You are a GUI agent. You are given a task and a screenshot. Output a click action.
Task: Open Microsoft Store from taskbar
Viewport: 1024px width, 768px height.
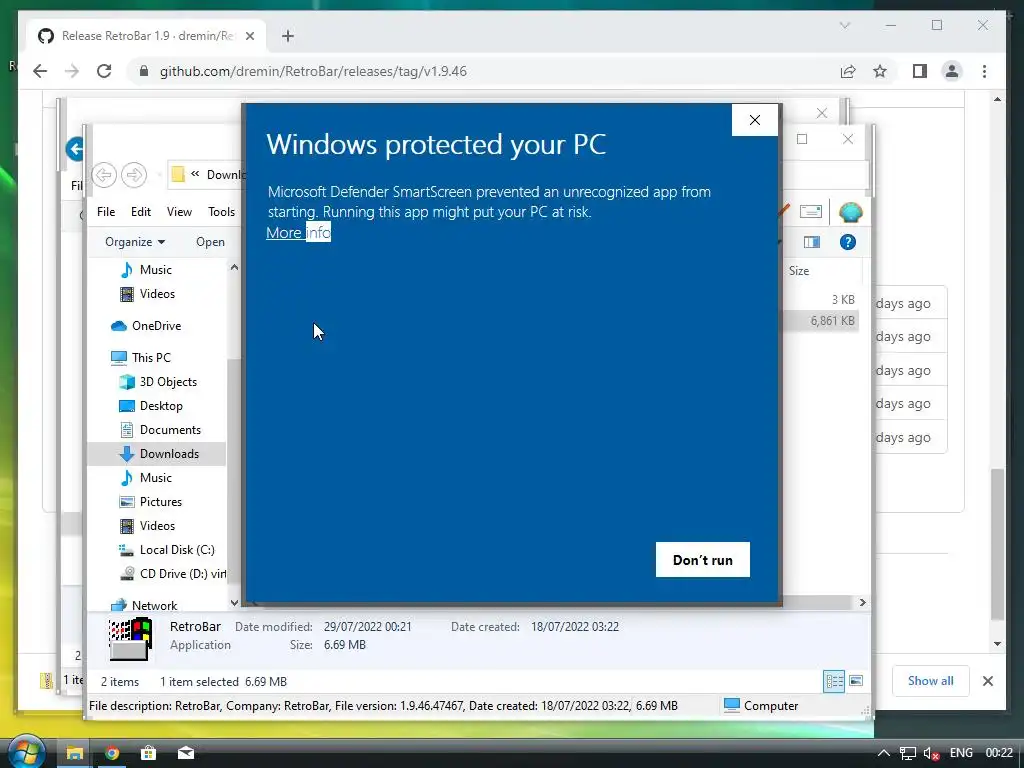[148, 753]
